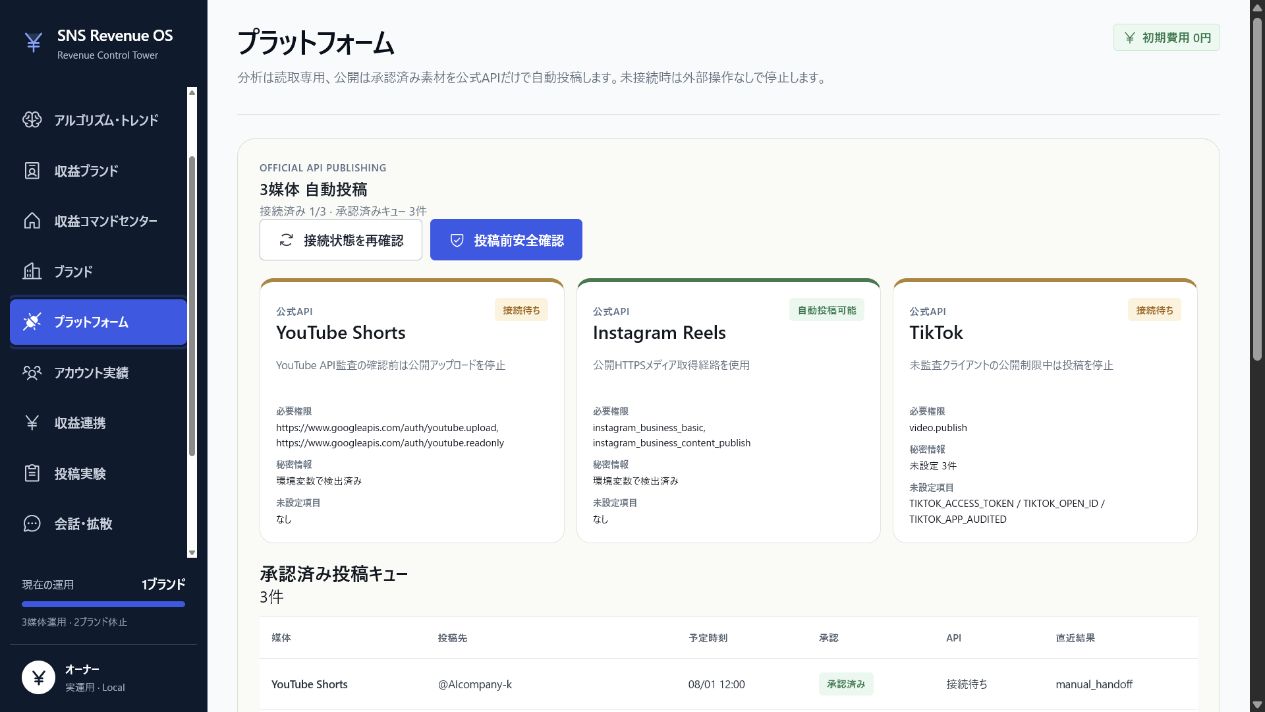Click 承認済み badge in YouTube Shorts row
Screen dimensions: 1265x712
(846, 684)
